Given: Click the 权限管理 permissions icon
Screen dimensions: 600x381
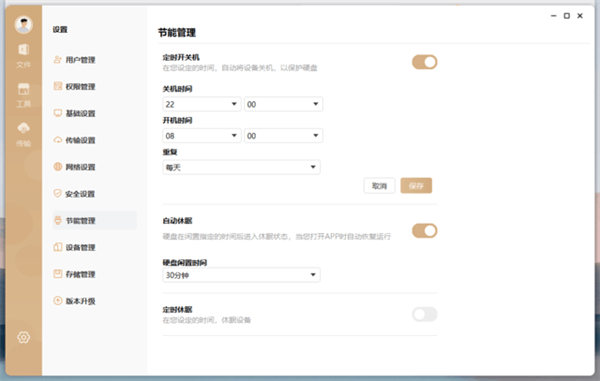Looking at the screenshot, I should (x=57, y=86).
